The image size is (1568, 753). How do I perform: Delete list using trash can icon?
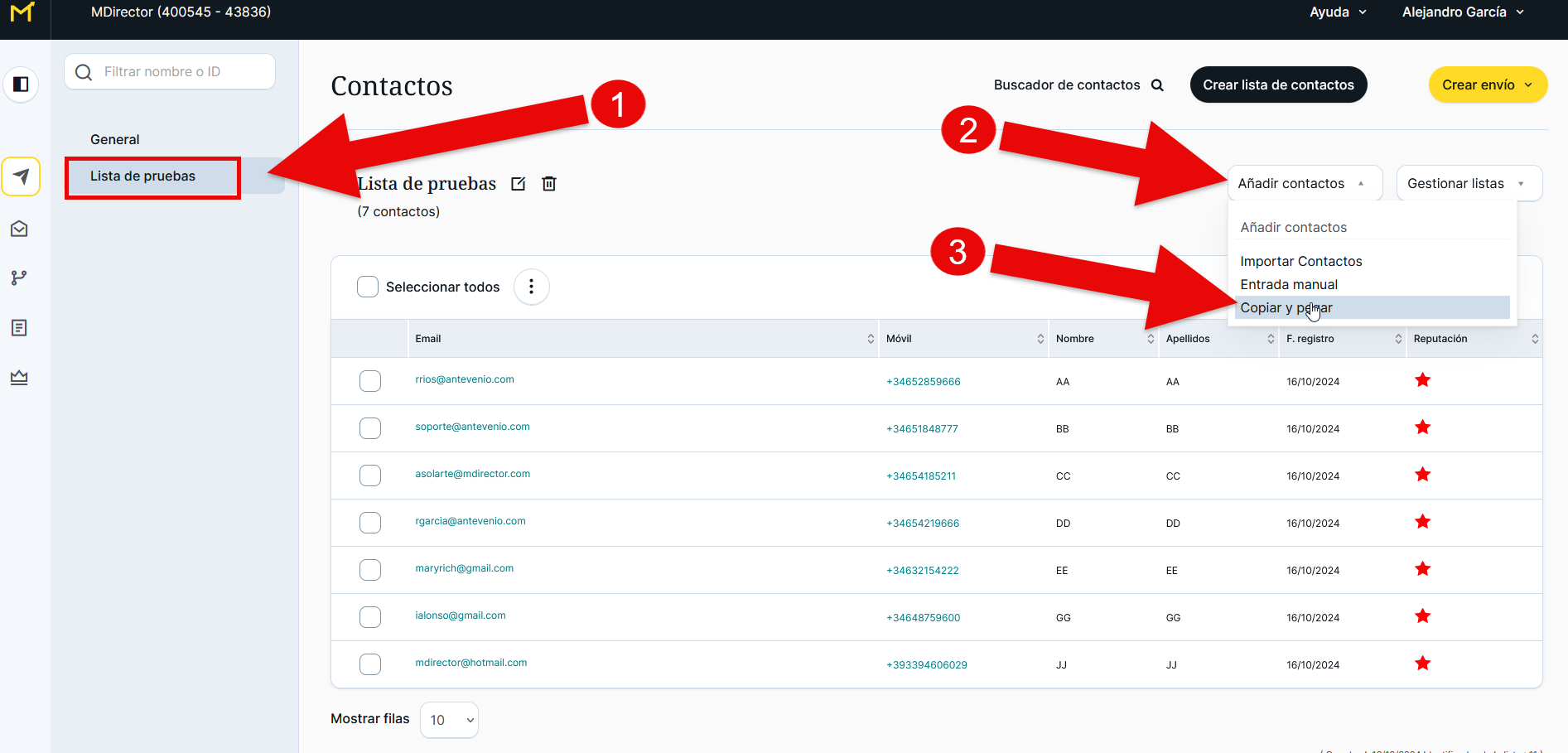pos(548,184)
